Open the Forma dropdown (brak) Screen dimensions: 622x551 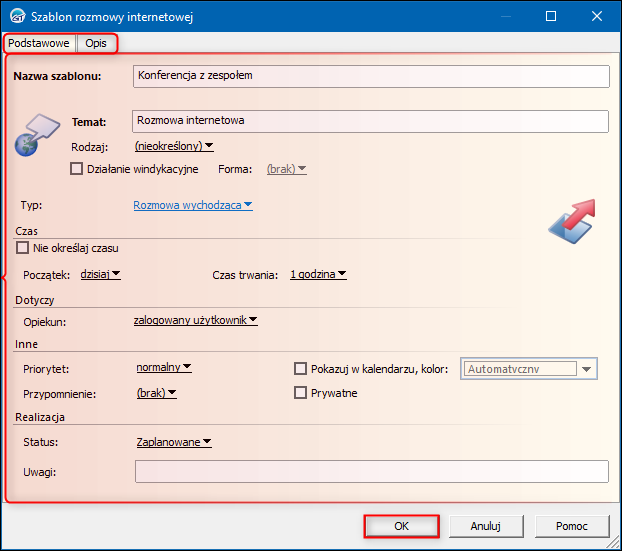[x=286, y=169]
